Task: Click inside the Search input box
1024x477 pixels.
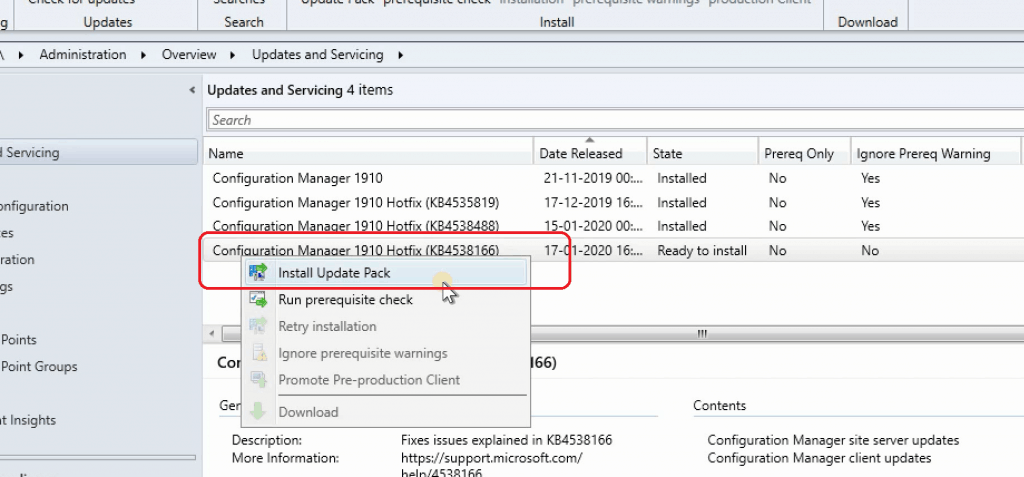Action: point(600,120)
